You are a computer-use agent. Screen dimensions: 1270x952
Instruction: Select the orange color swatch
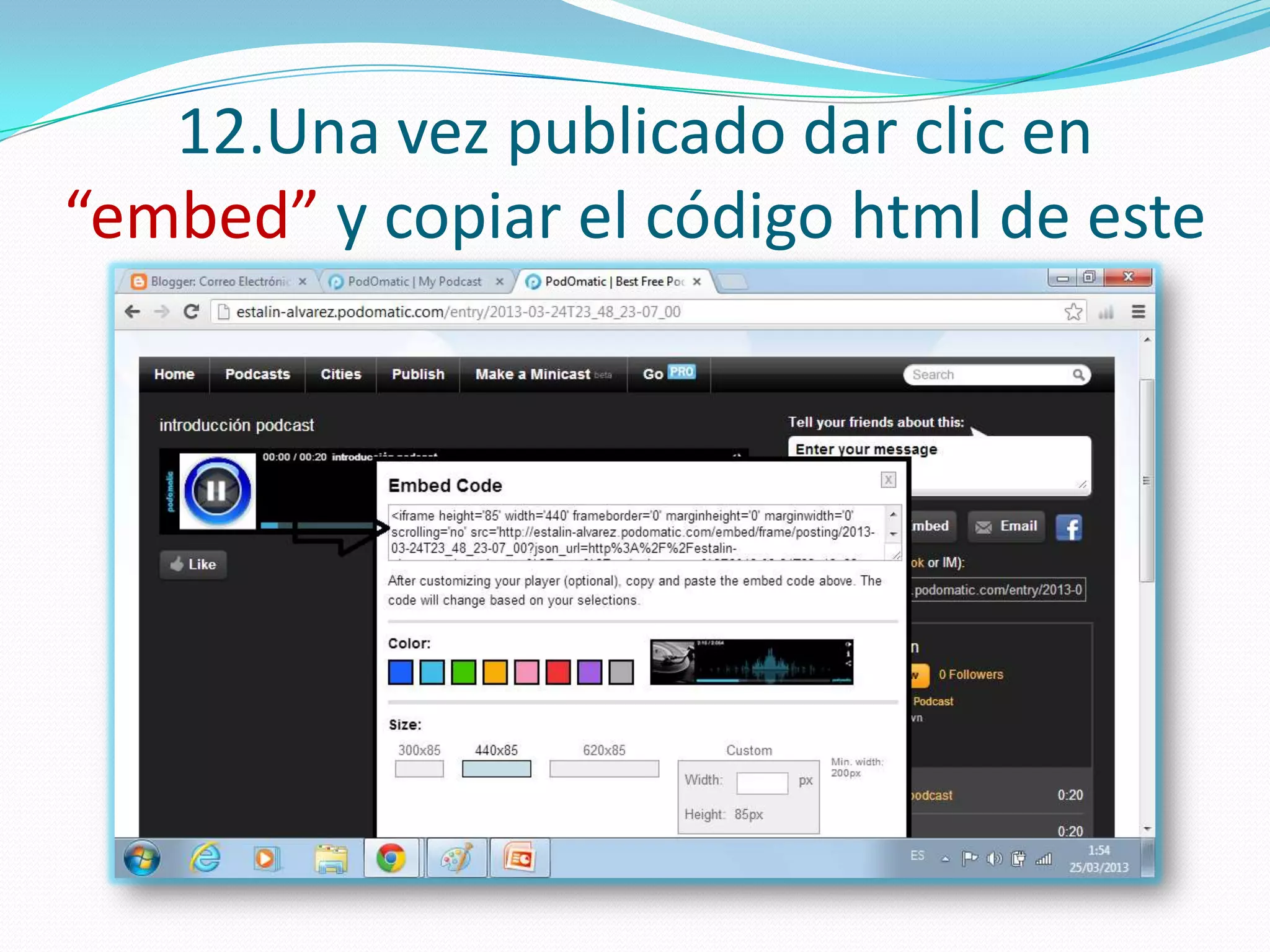click(495, 672)
